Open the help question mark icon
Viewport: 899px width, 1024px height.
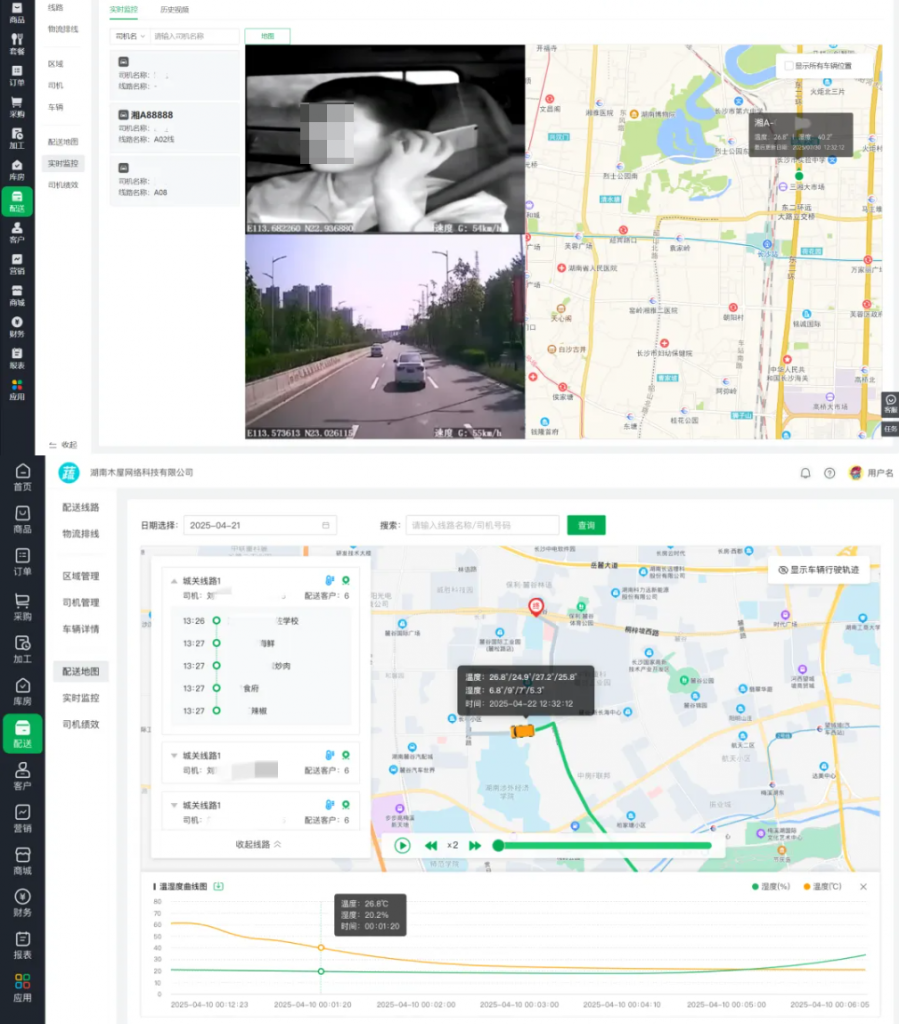pos(829,473)
